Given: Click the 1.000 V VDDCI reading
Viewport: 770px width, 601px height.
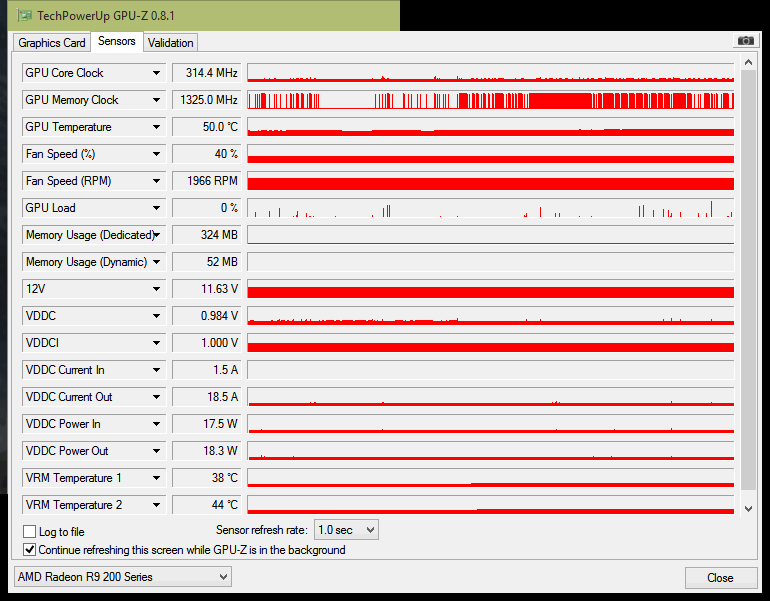Looking at the screenshot, I should 207,343.
